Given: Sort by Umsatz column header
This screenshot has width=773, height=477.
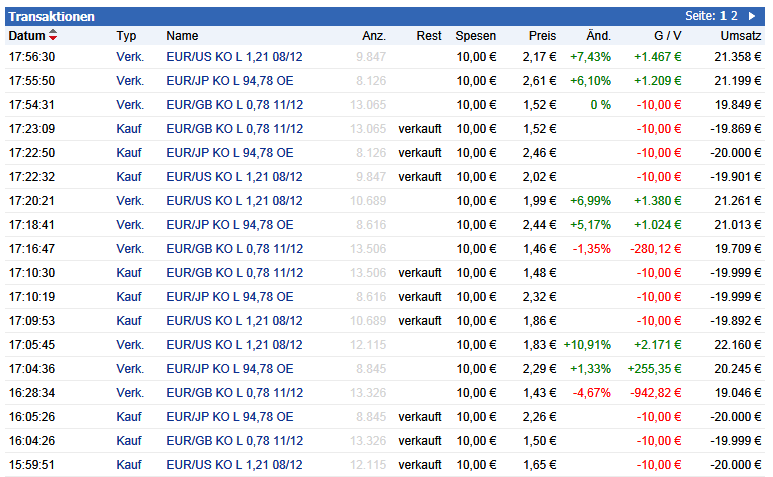Looking at the screenshot, I should pos(740,35).
